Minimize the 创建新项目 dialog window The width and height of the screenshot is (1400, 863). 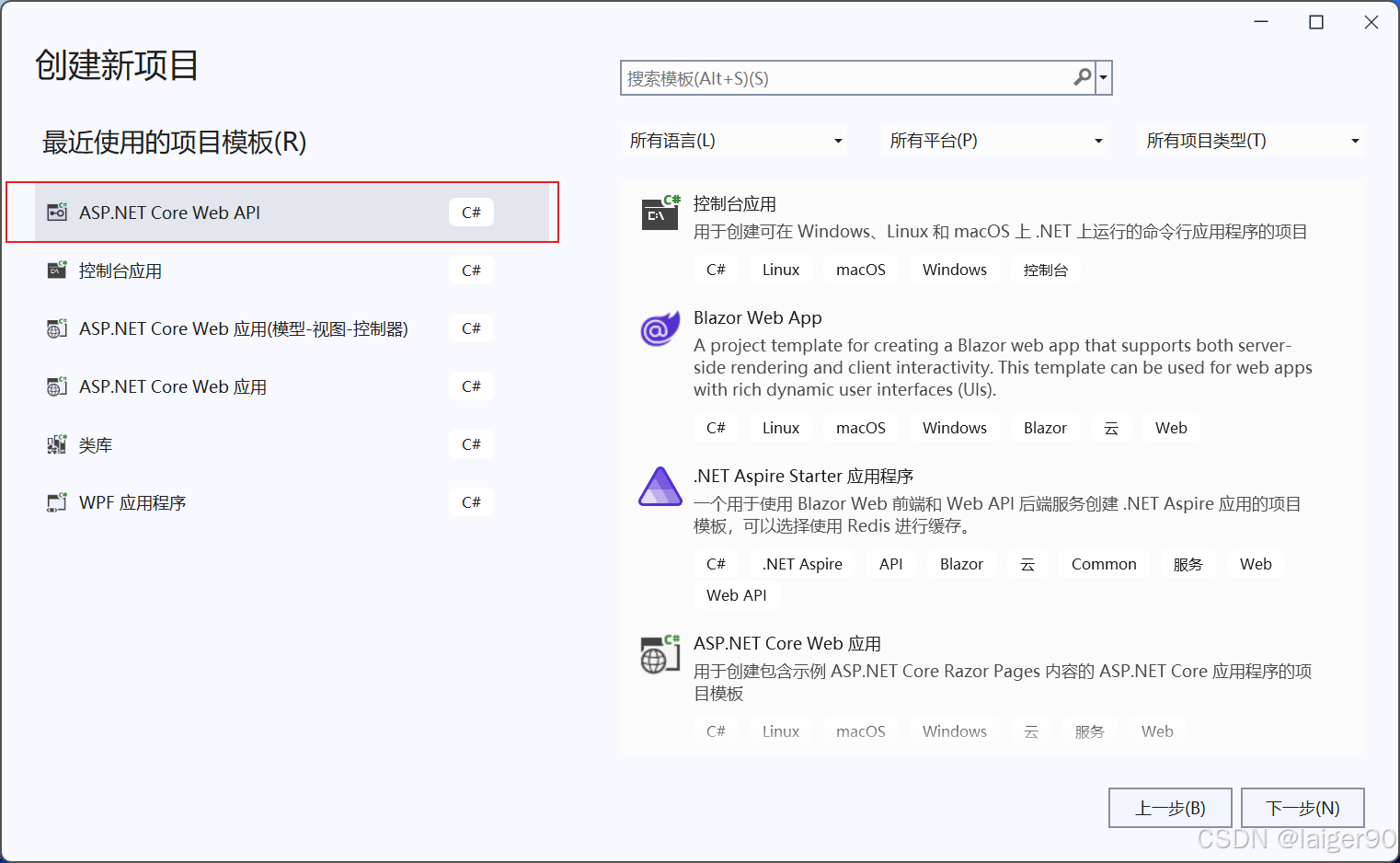pyautogui.click(x=1261, y=22)
